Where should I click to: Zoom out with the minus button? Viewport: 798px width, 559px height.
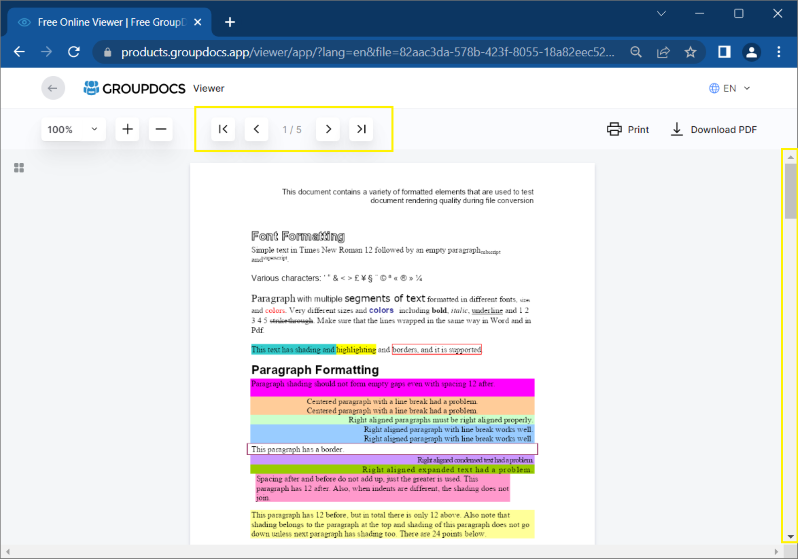pos(161,129)
